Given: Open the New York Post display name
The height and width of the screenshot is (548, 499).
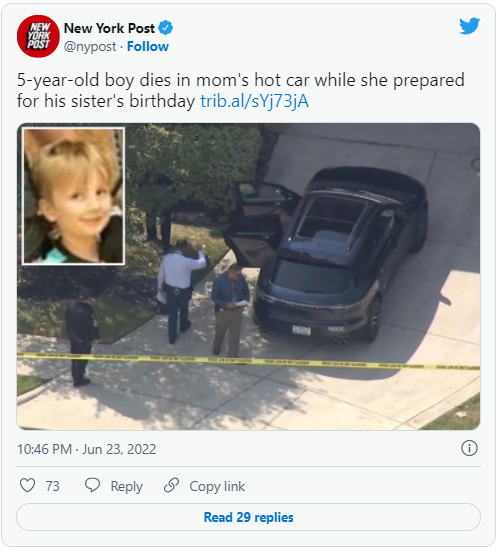Looking at the screenshot, I should (109, 28).
